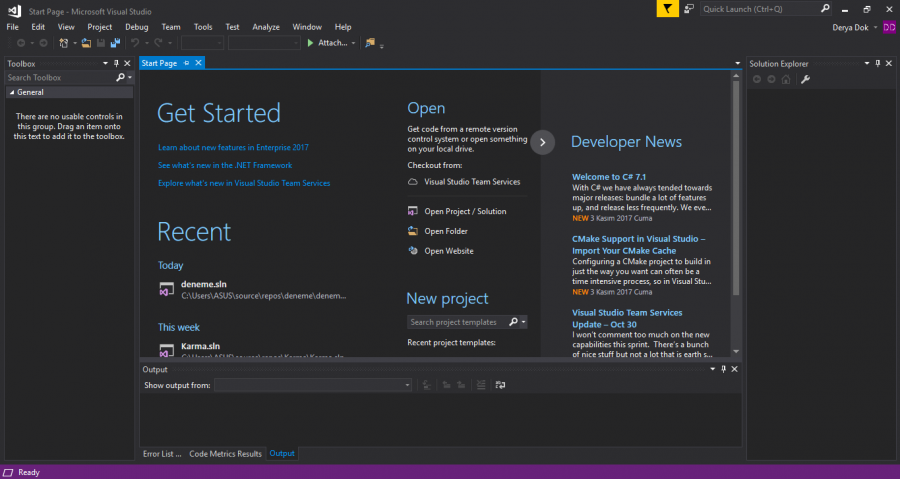Image resolution: width=900 pixels, height=479 pixels.
Task: Click the Solution Explorer properties wrench icon
Action: (805, 79)
